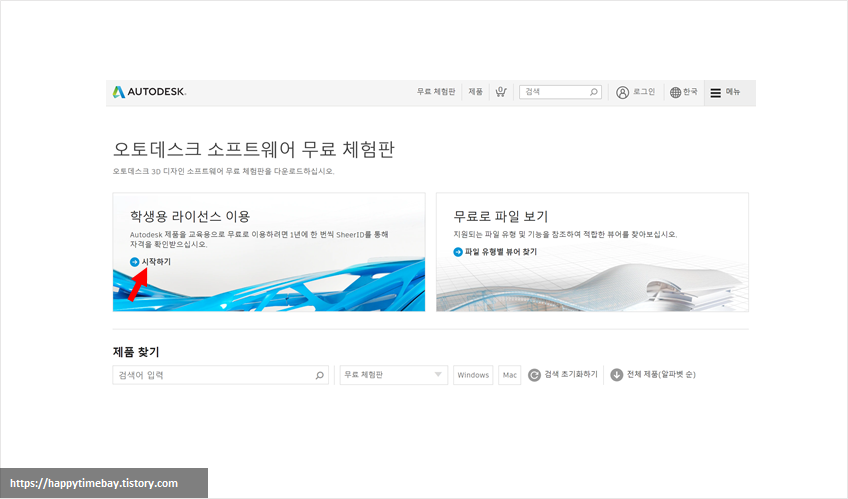848x499 pixels.
Task: Filter by Mac button
Action: tap(509, 375)
